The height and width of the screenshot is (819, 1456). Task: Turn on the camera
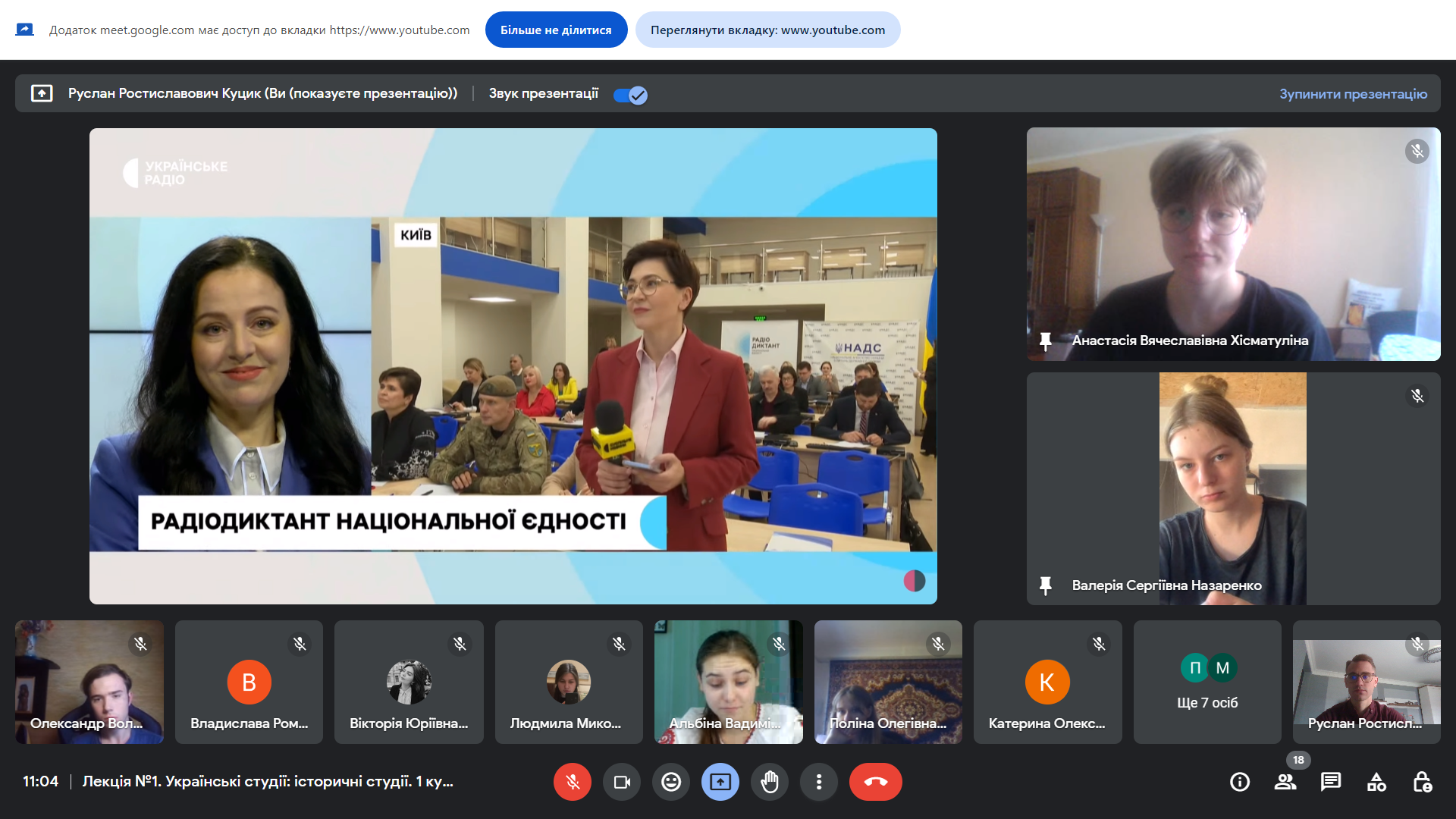(x=622, y=782)
